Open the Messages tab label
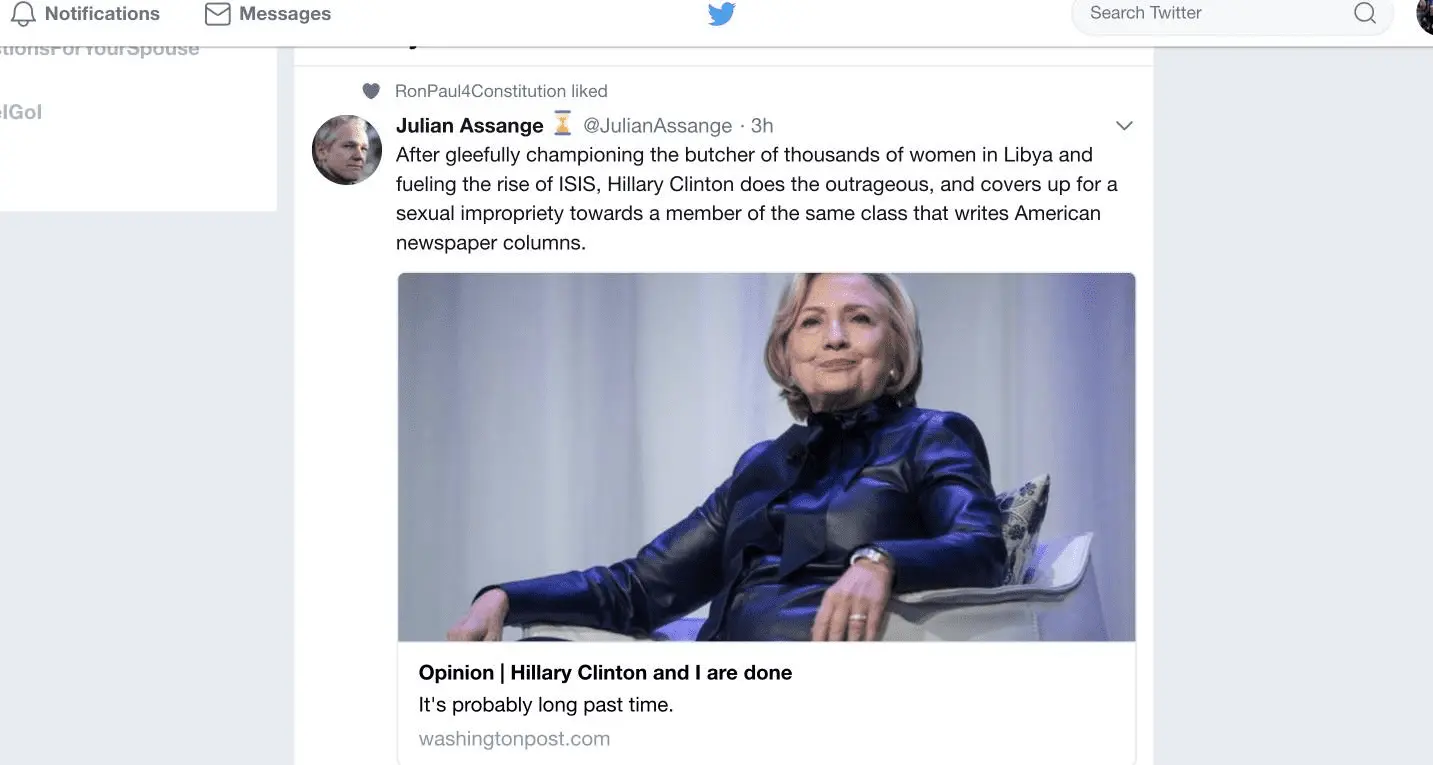This screenshot has height=765, width=1433. tap(285, 14)
